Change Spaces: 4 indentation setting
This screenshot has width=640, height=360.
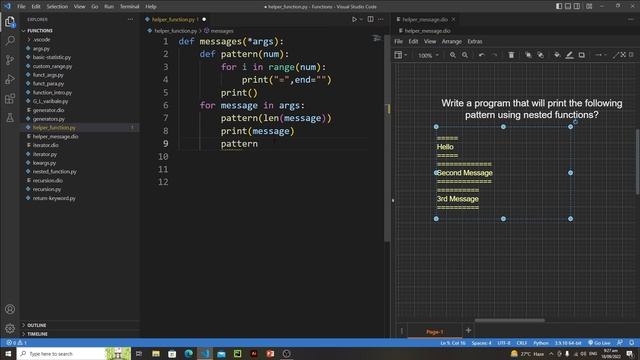click(x=482, y=343)
